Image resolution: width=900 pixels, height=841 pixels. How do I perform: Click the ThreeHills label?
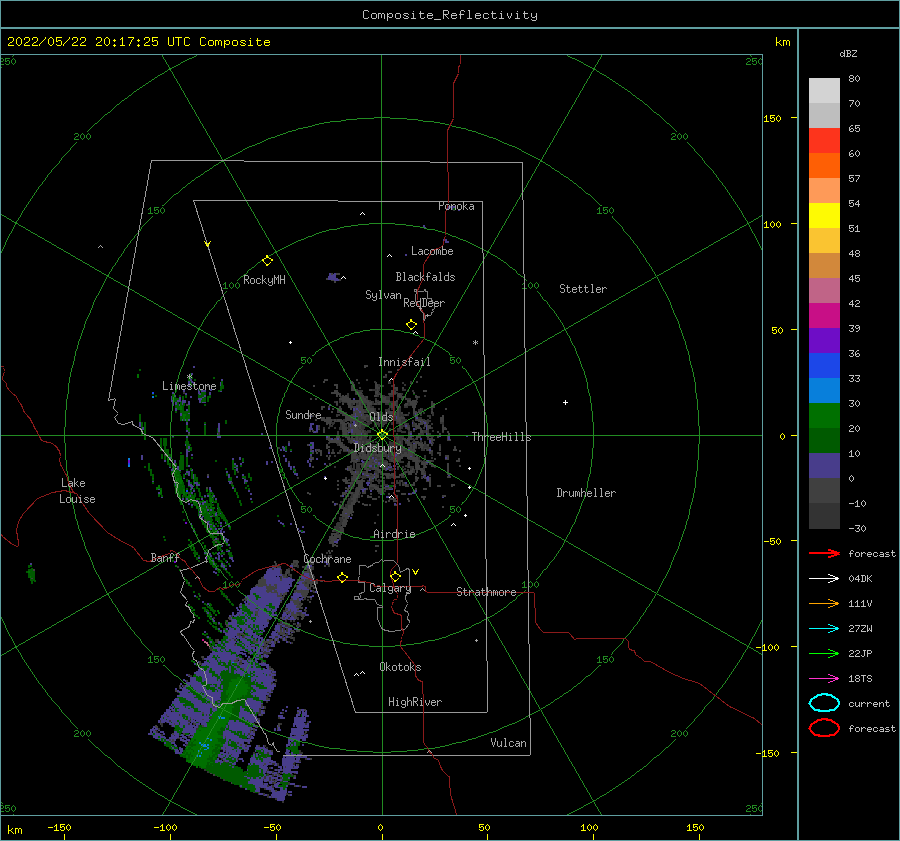[502, 437]
